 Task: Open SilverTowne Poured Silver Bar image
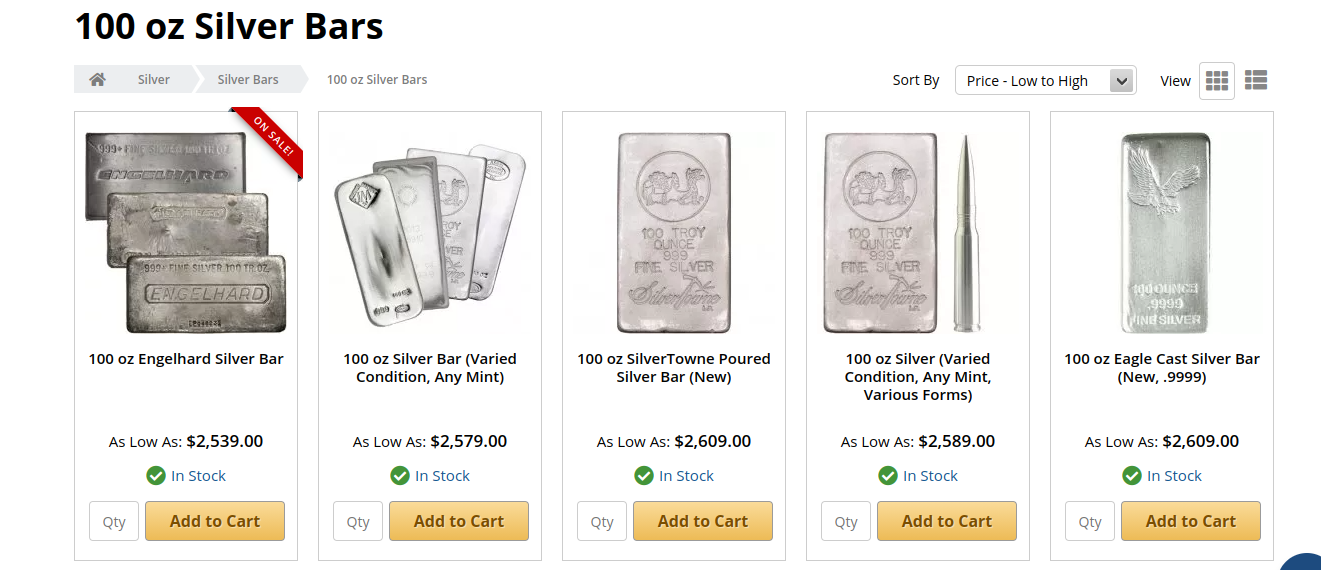[674, 233]
